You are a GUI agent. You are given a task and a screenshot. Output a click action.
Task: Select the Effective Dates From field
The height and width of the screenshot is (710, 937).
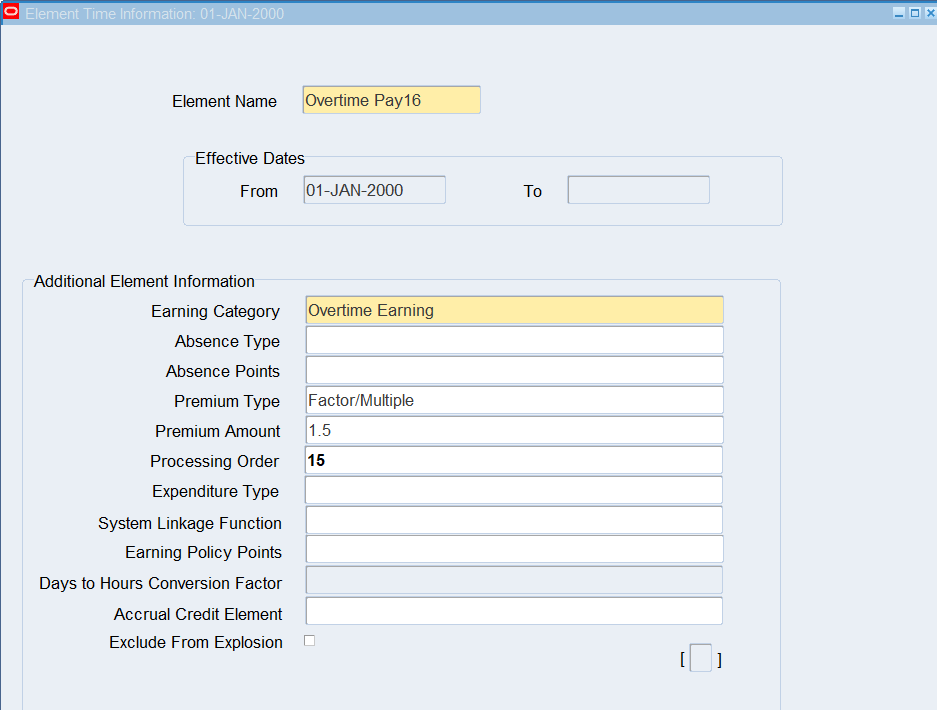(374, 190)
